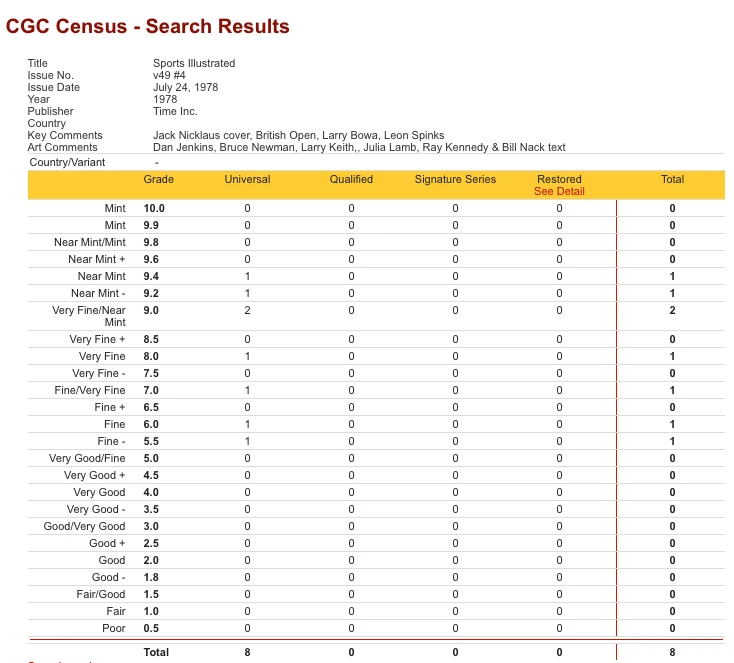This screenshot has height=663, width=734.
Task: Click the "Grade" column header
Action: (x=158, y=179)
